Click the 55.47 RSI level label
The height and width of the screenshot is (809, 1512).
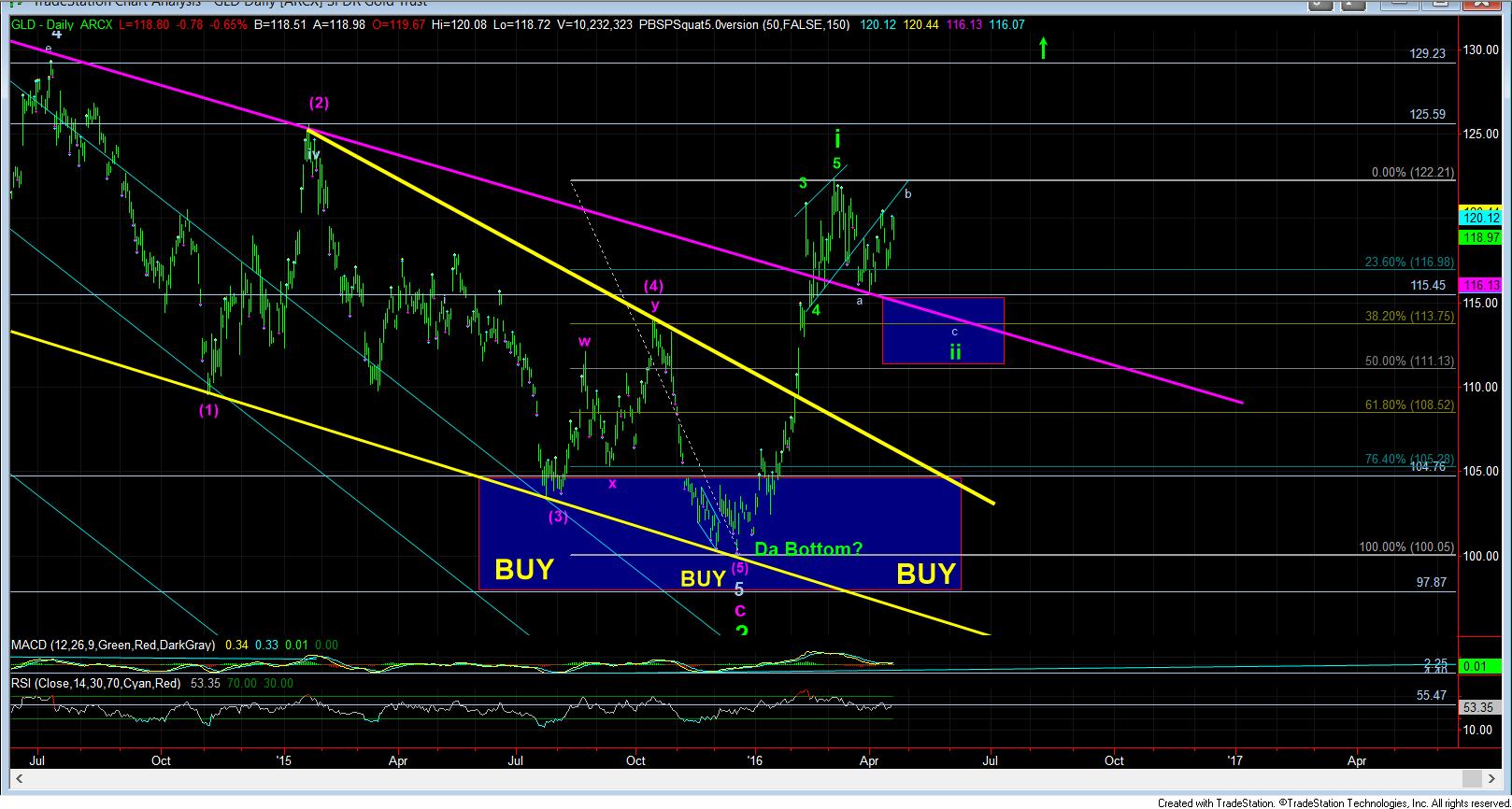[x=1432, y=695]
